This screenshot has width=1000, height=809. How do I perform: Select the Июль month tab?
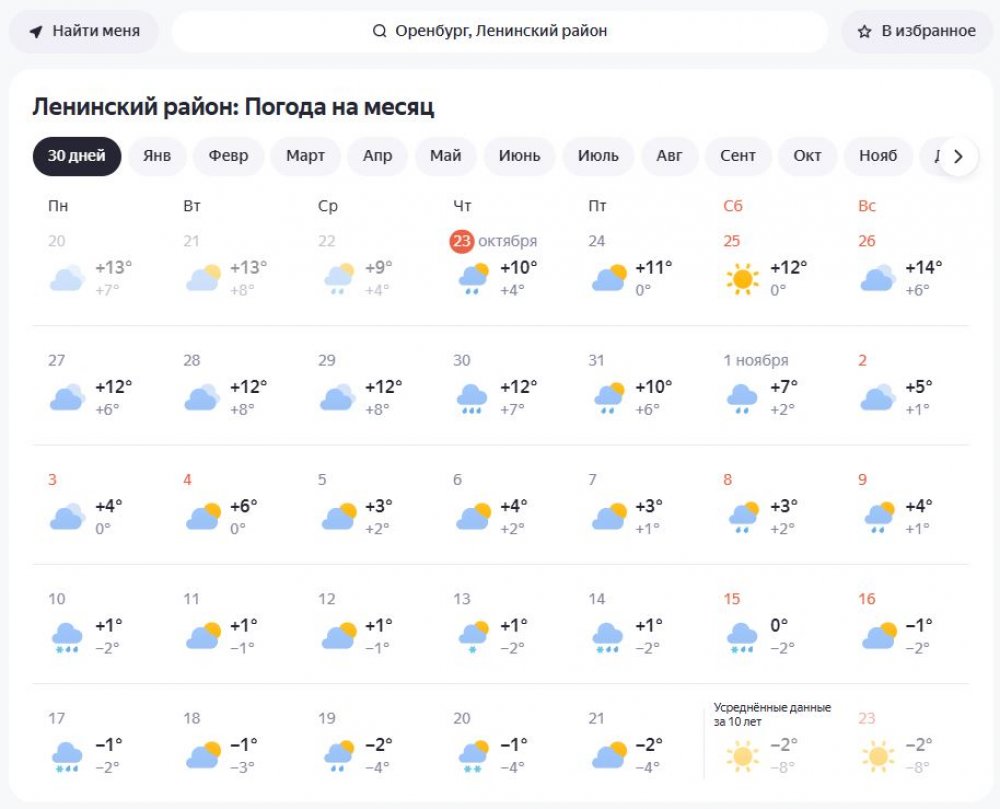click(x=598, y=156)
